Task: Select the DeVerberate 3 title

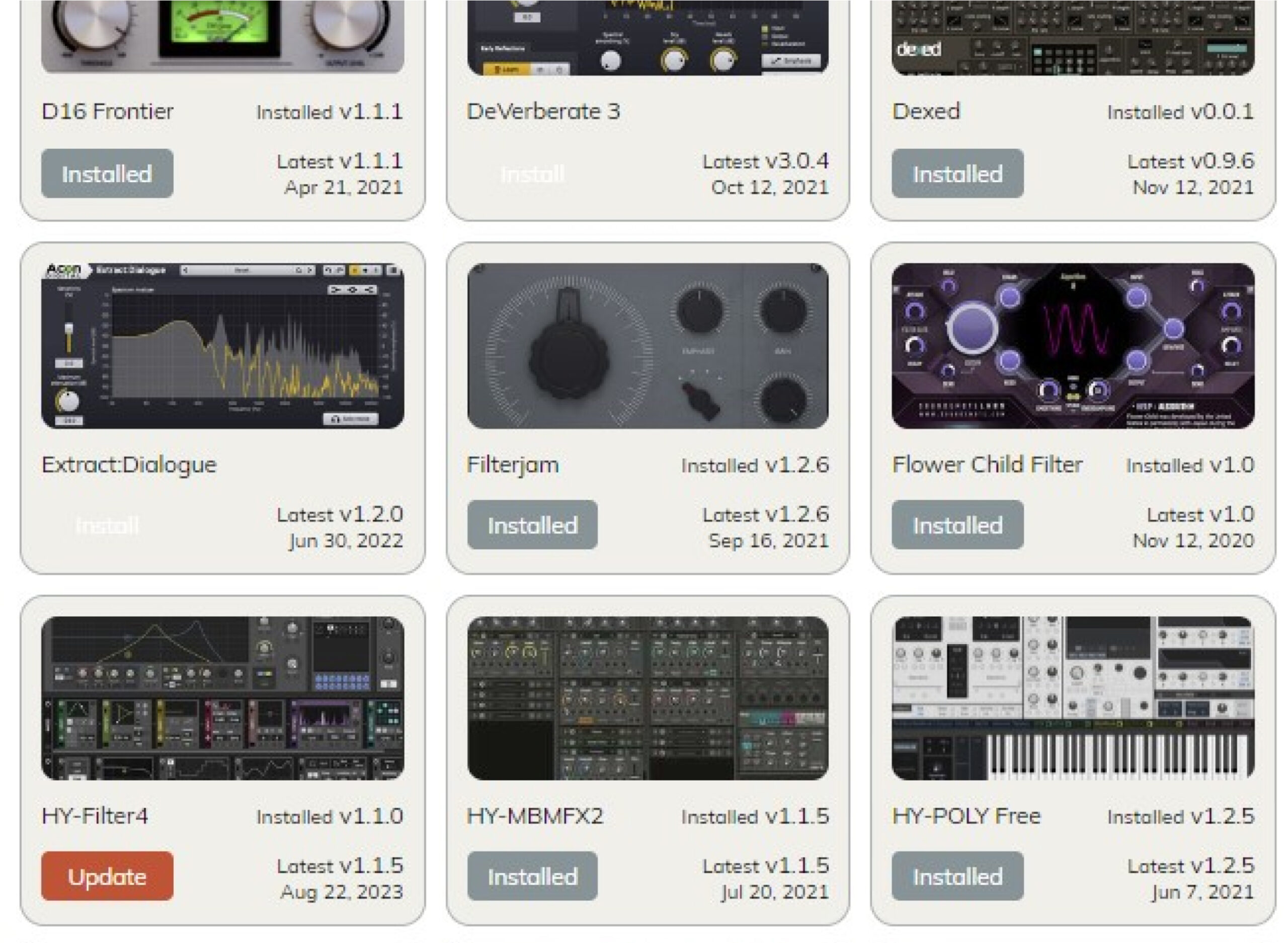Action: [x=543, y=111]
